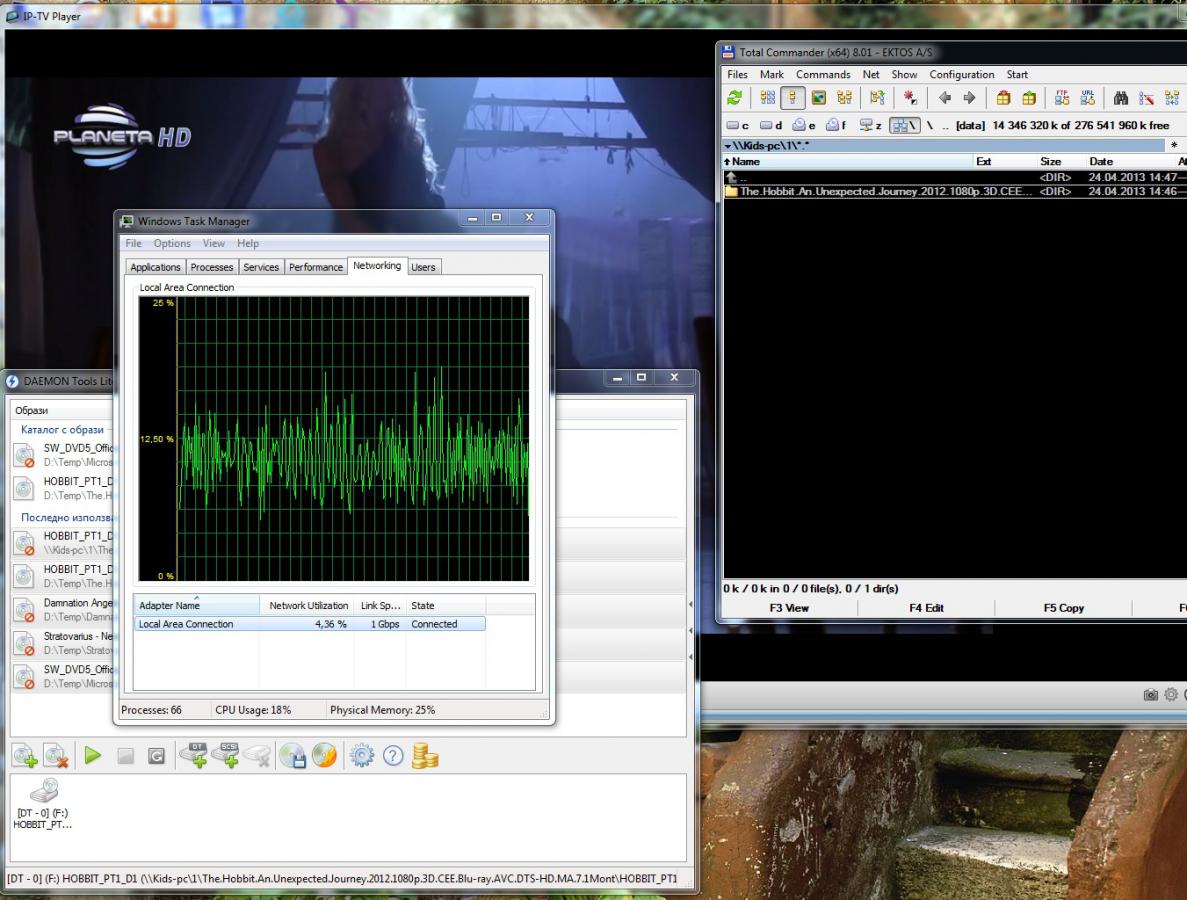Click the unpack files icon in Total Commander

pos(1029,98)
